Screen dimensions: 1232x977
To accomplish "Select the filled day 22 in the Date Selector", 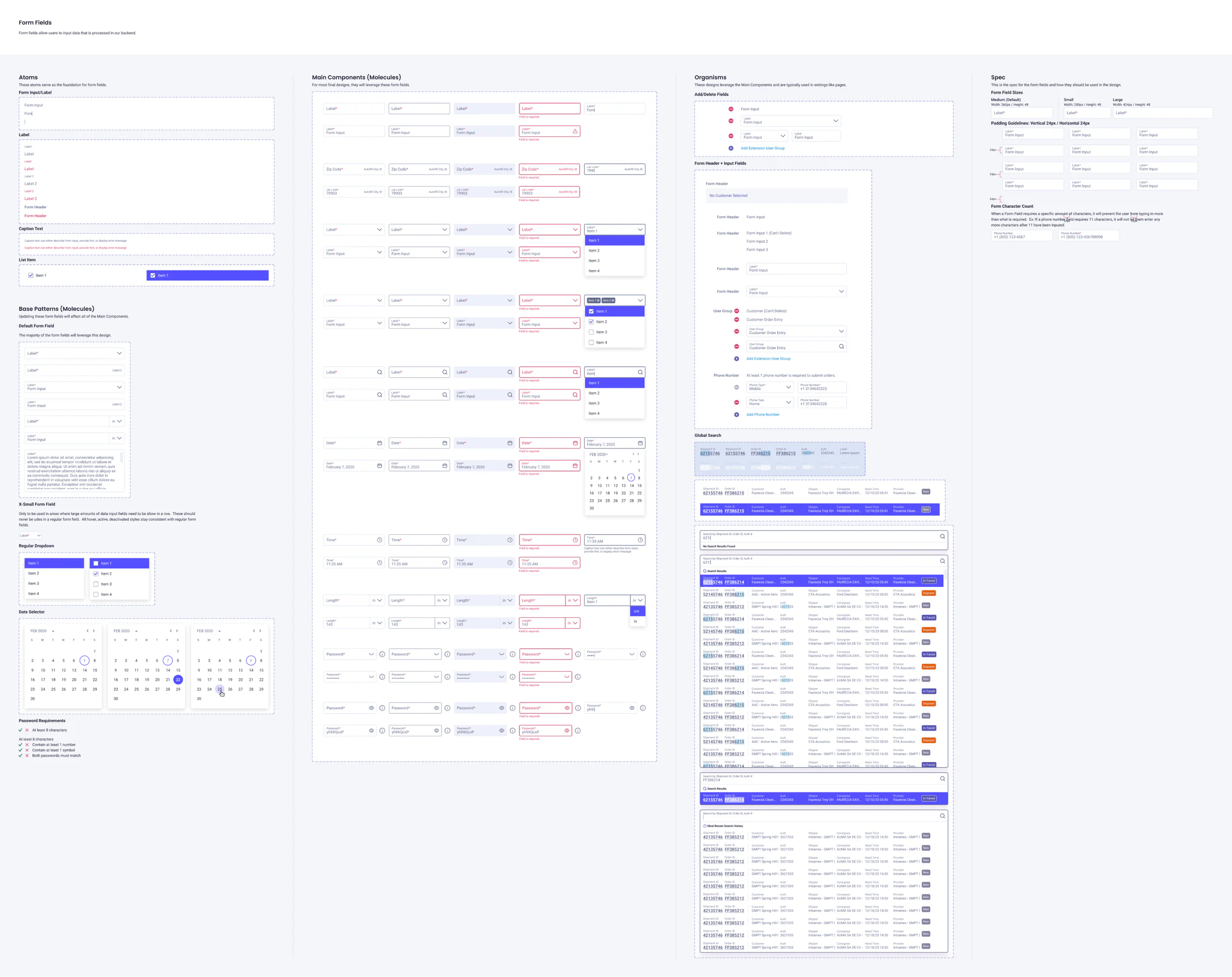I will click(x=178, y=679).
